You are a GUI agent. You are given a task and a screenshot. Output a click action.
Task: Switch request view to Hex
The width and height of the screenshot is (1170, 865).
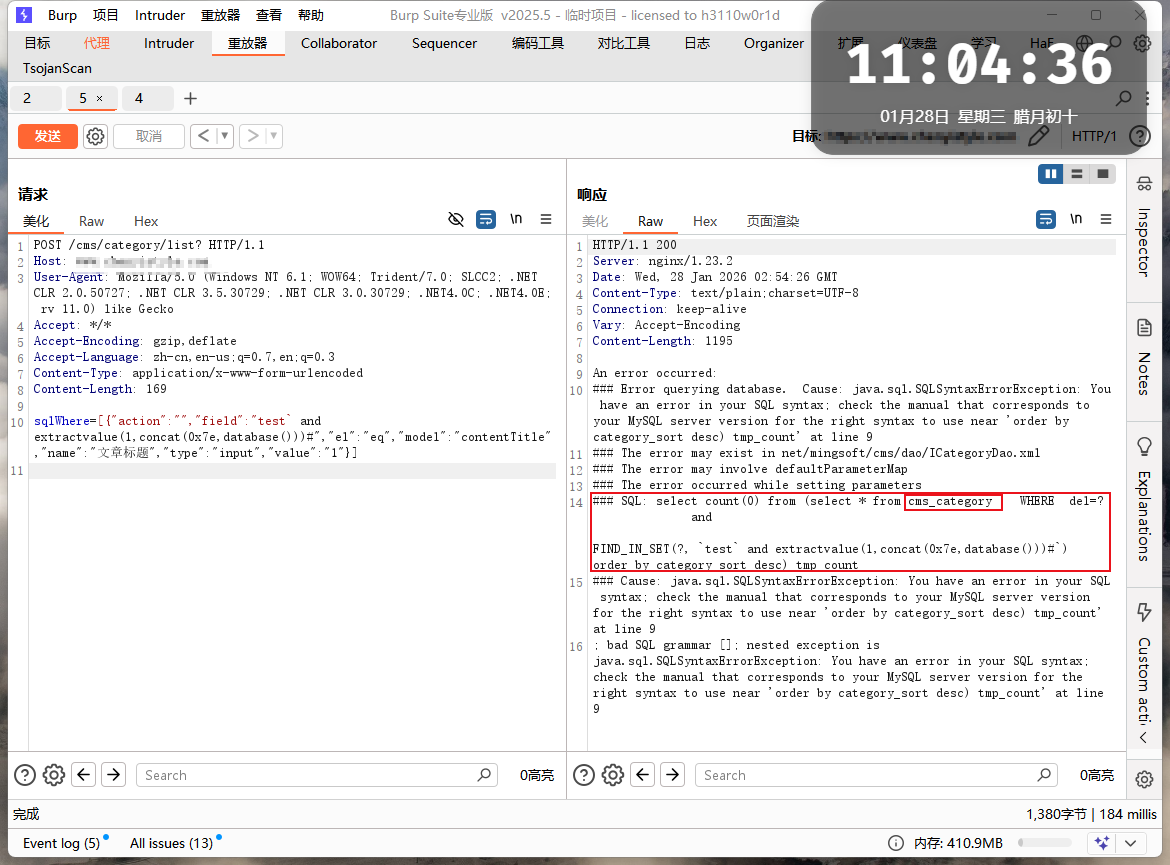[x=146, y=222]
